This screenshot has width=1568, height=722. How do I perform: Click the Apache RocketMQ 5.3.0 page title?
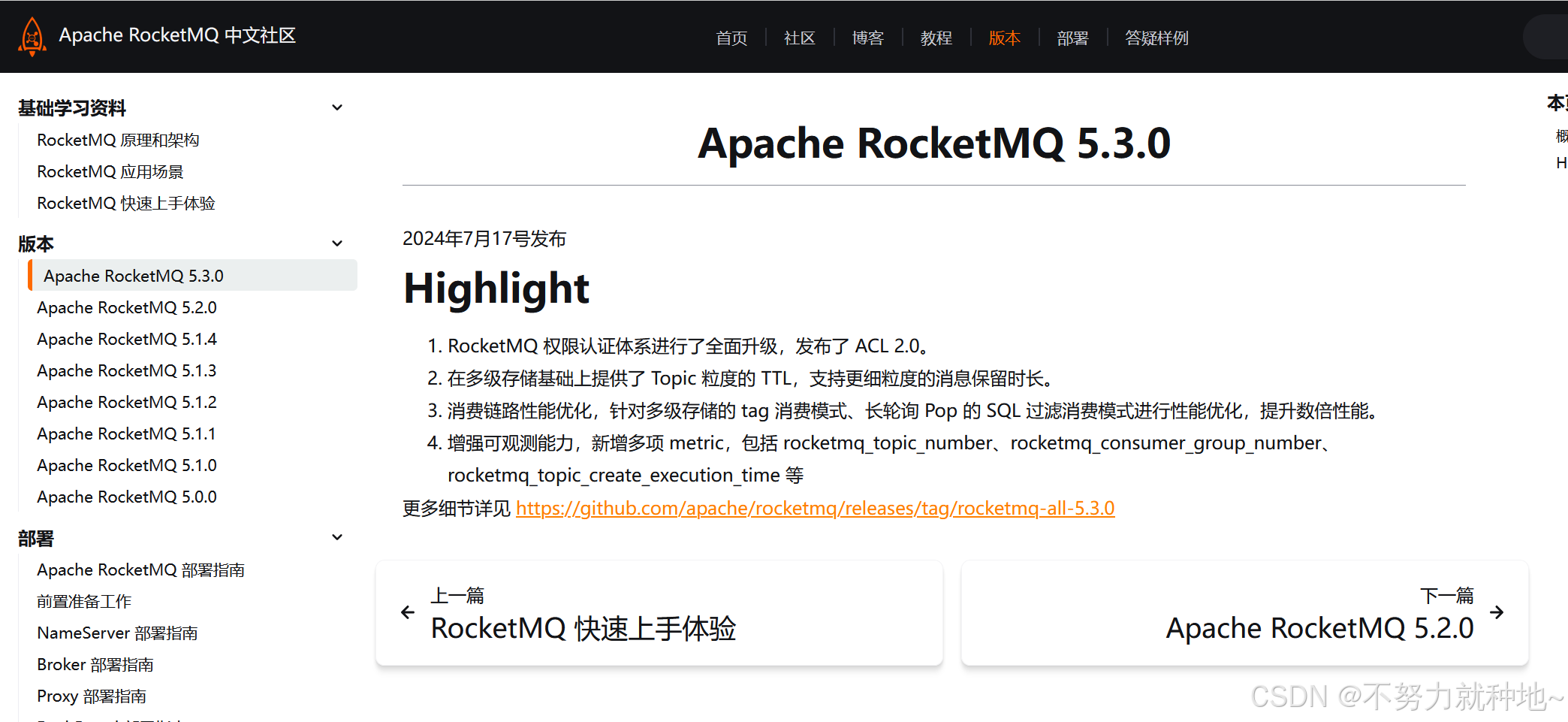[934, 143]
